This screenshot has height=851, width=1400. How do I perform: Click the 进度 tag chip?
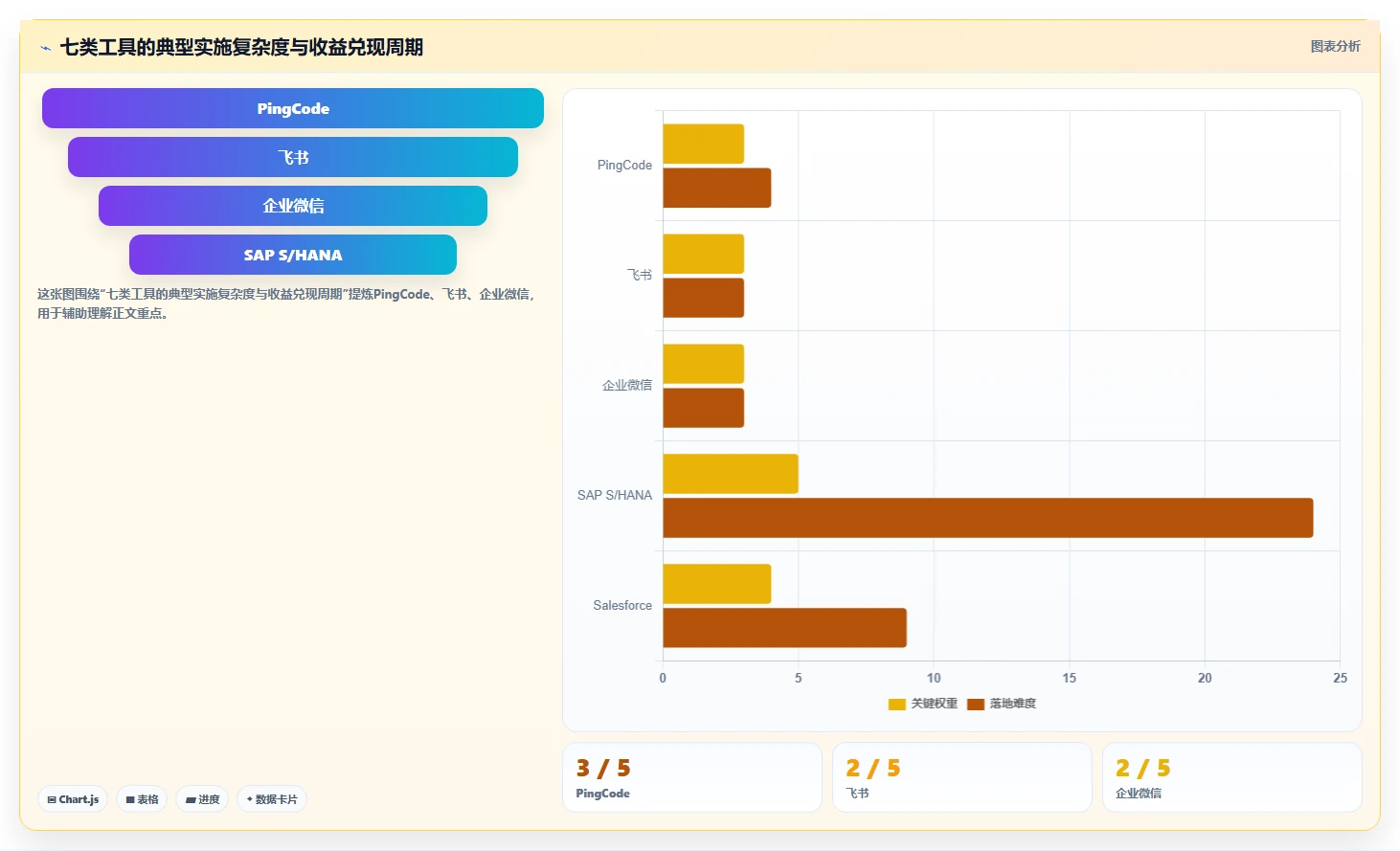coord(202,799)
